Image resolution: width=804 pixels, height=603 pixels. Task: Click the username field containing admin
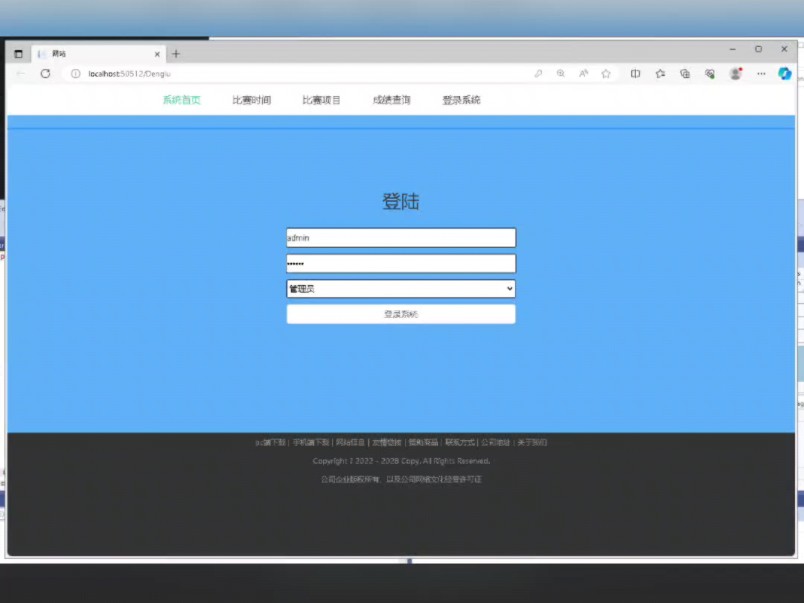(401, 238)
